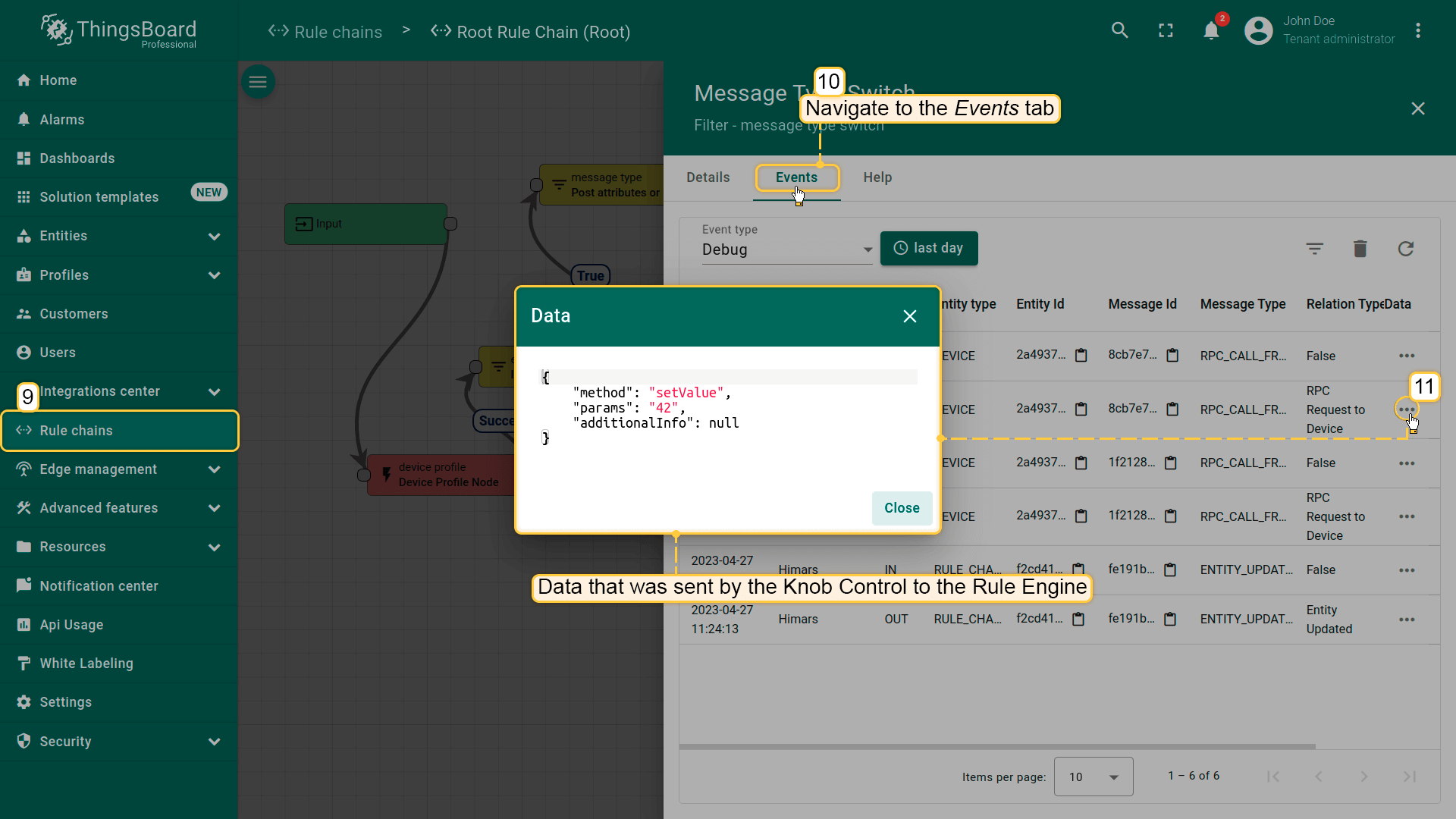Click the last day time range button
Image resolution: width=1456 pixels, height=819 pixels.
pos(928,248)
